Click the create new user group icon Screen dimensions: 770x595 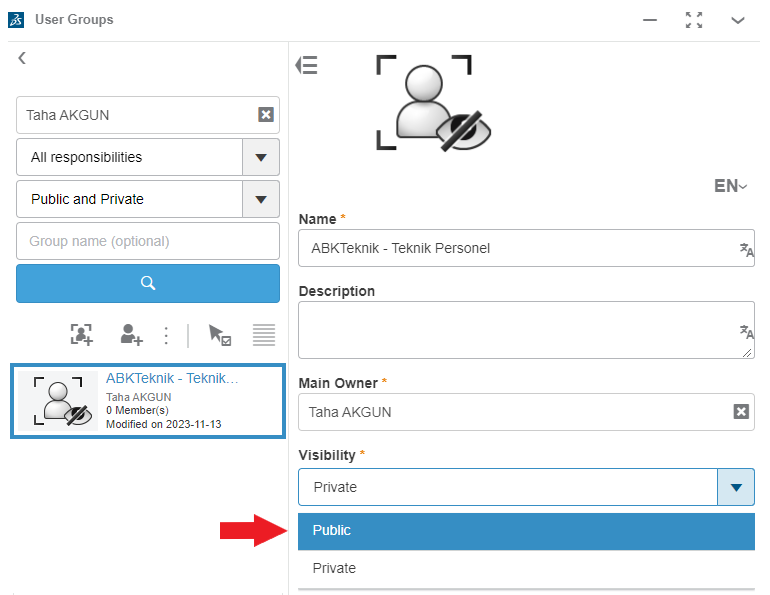tap(81, 335)
